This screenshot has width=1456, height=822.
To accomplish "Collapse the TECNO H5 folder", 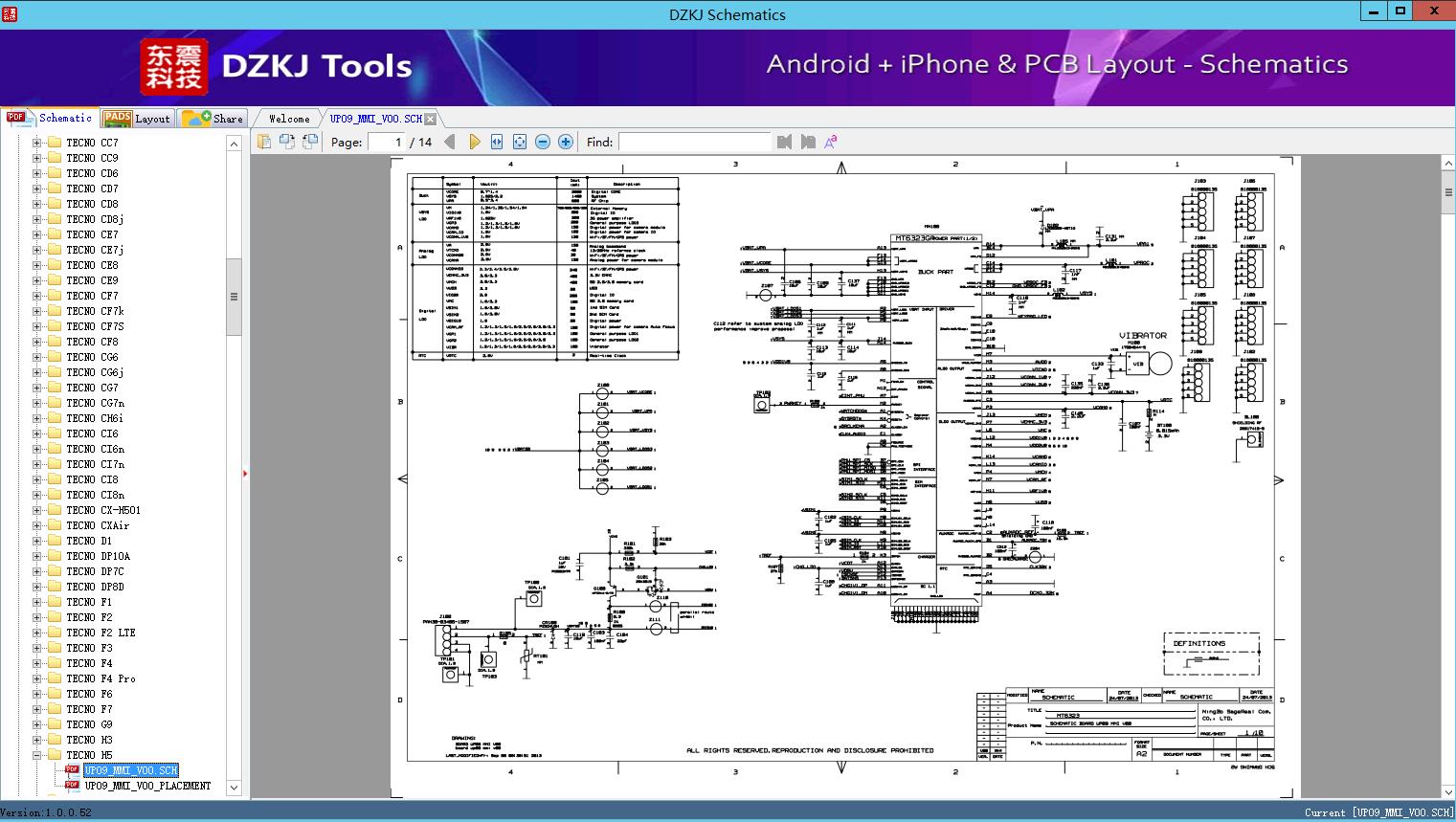I will point(37,755).
